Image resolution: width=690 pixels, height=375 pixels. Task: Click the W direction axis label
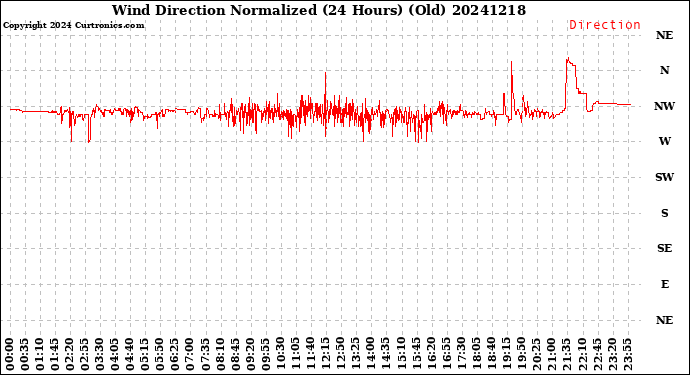tap(664, 141)
